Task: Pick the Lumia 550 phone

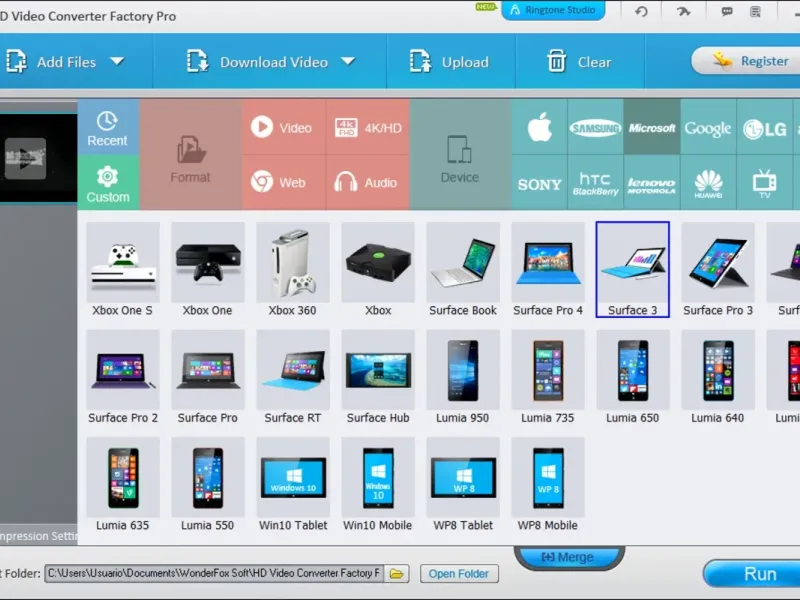Action: click(208, 485)
